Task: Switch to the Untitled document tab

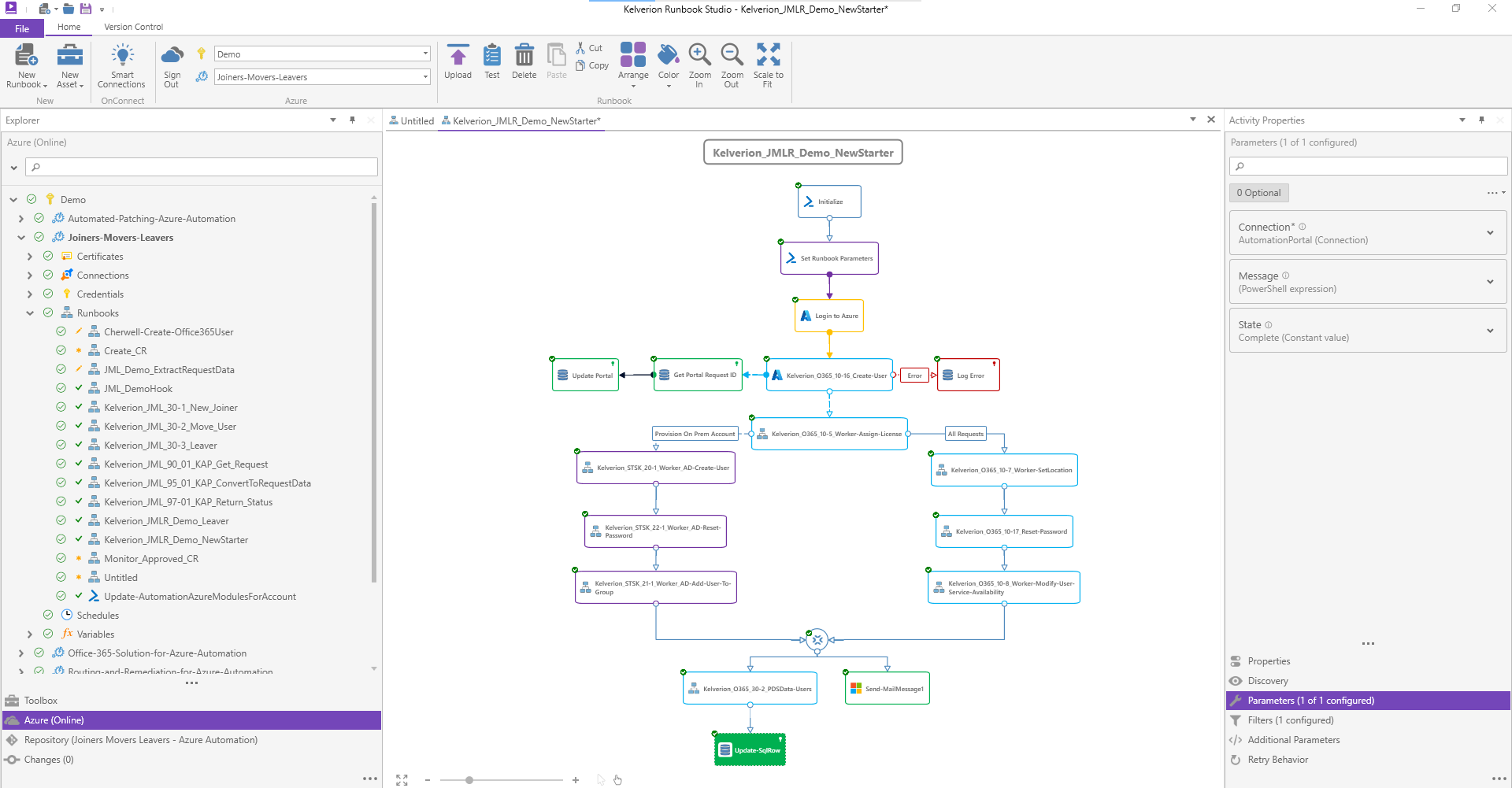Action: pos(412,121)
